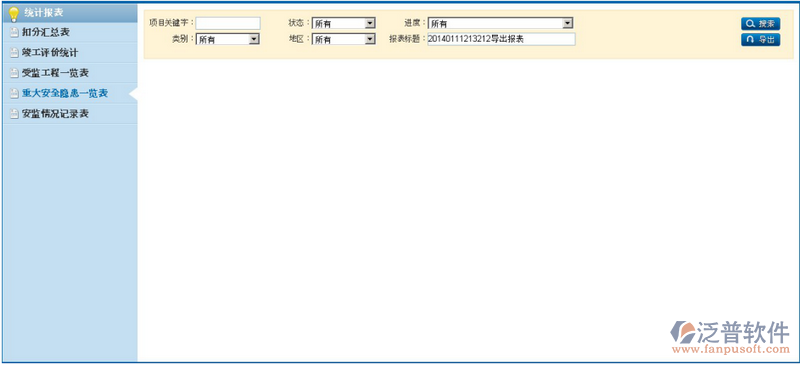The height and width of the screenshot is (365, 800).
Task: Click the 报表标题 text field
Action: click(x=502, y=39)
